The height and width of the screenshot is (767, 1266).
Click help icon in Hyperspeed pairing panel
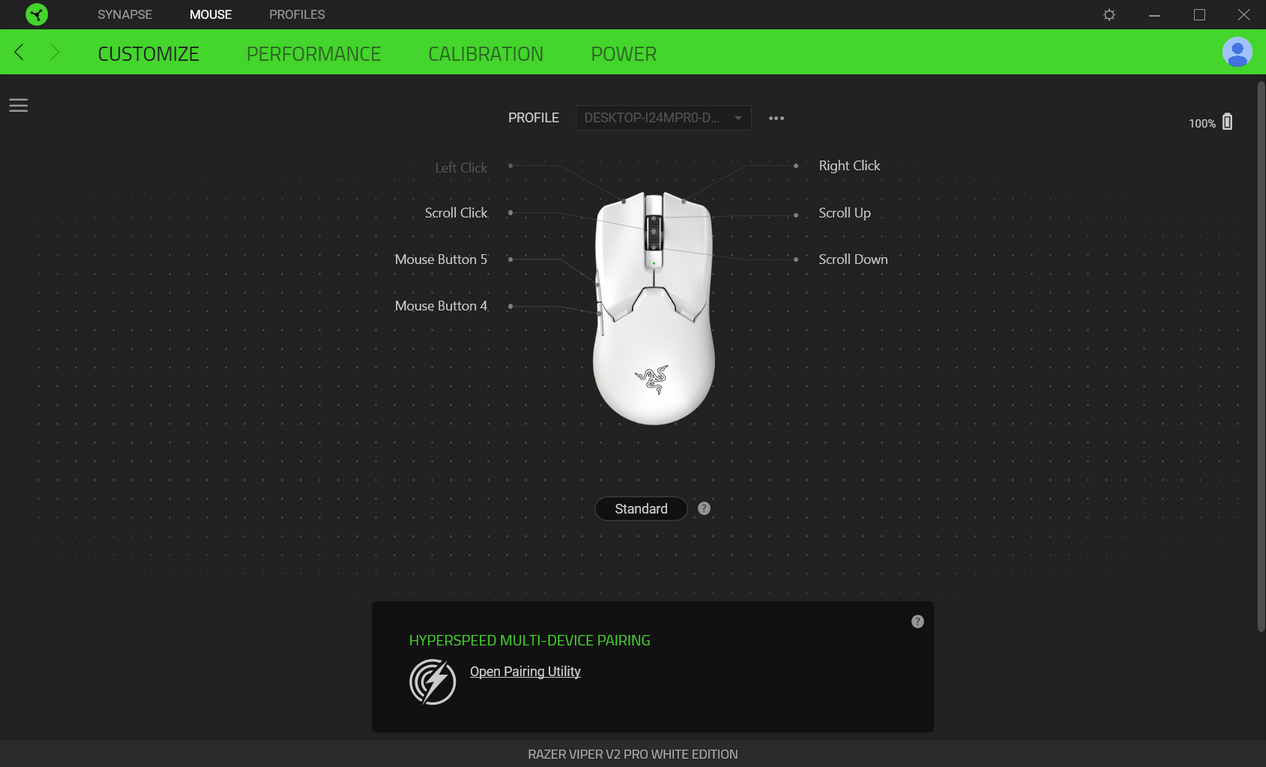(917, 621)
